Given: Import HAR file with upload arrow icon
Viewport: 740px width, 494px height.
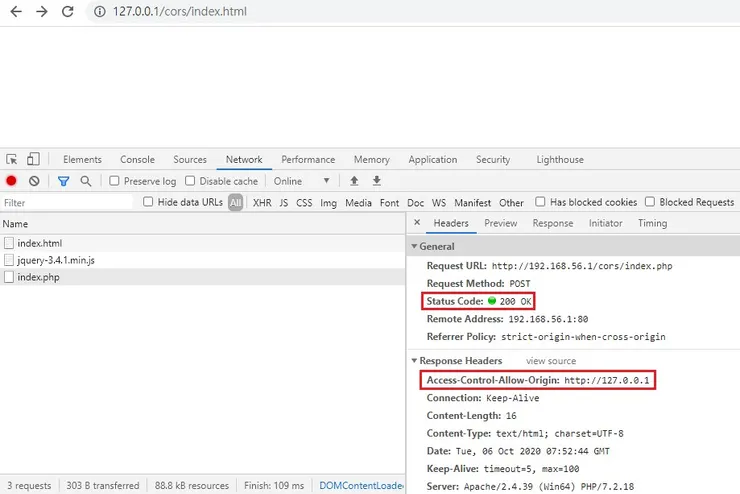Looking at the screenshot, I should 354,181.
